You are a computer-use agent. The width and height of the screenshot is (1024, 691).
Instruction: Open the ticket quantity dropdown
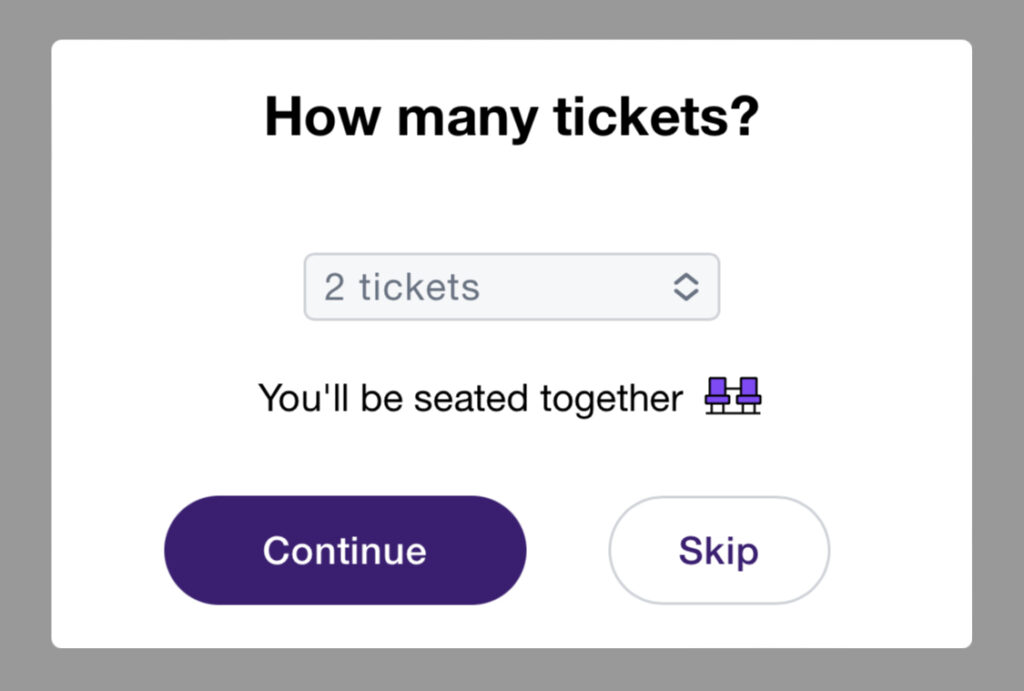(x=511, y=287)
